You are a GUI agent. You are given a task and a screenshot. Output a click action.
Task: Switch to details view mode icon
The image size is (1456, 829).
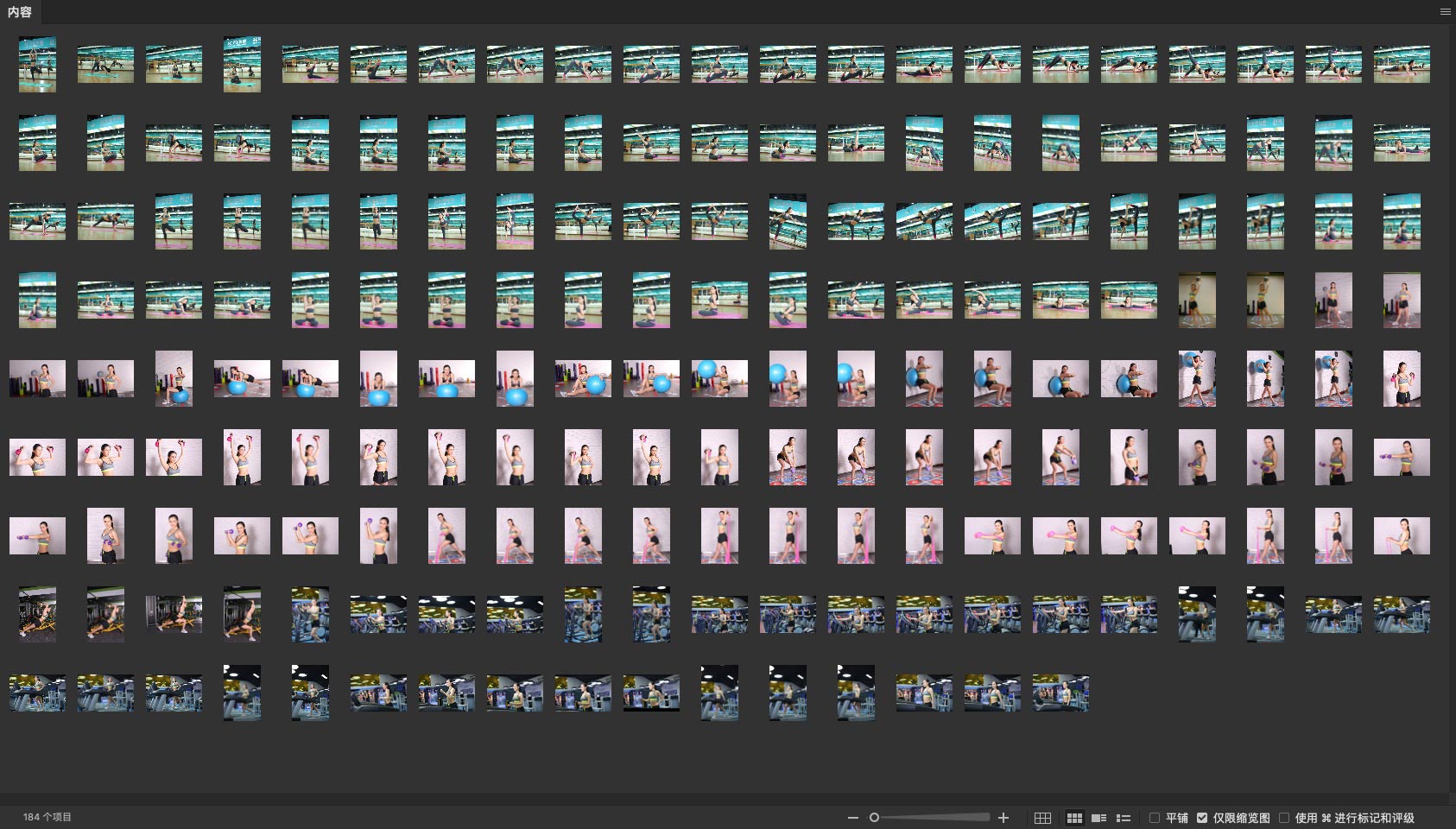(1098, 818)
